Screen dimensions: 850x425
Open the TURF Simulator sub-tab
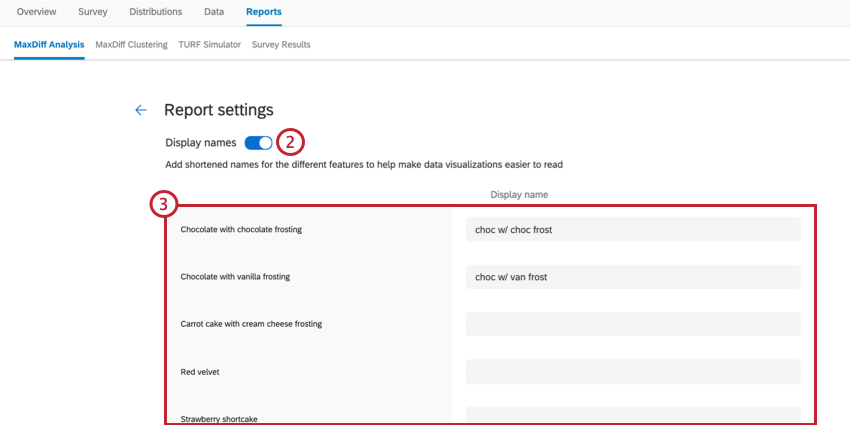click(x=209, y=45)
